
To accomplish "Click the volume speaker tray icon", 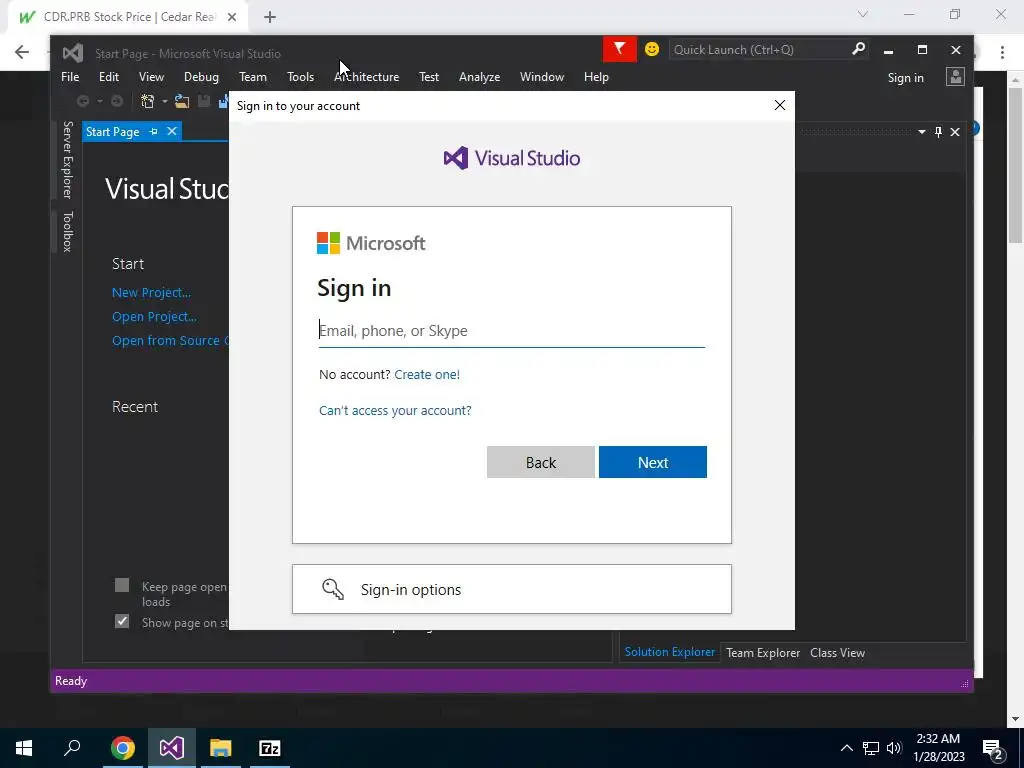I will [x=894, y=748].
